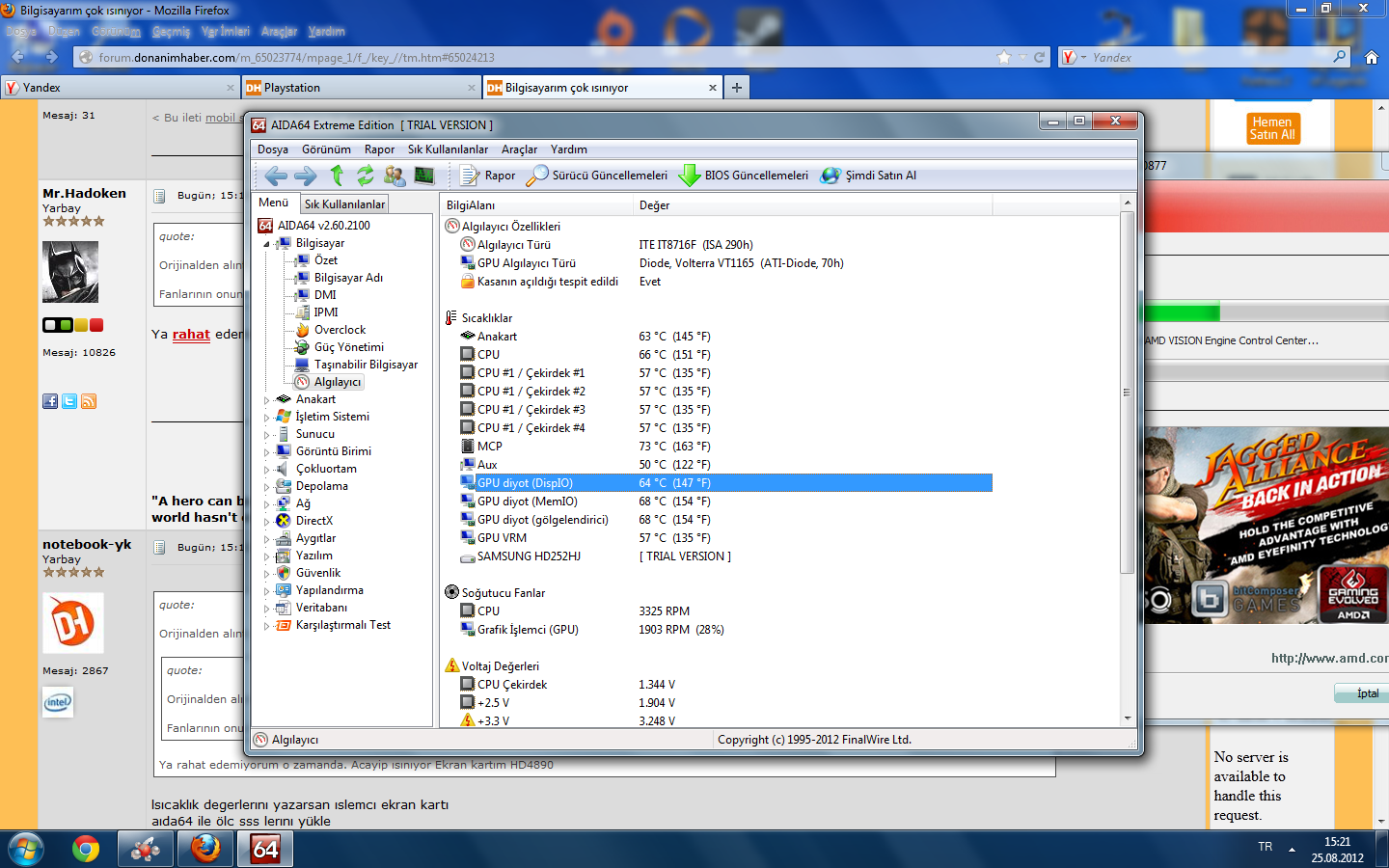Select the CPU Çekirdek voltage row

tap(718, 685)
